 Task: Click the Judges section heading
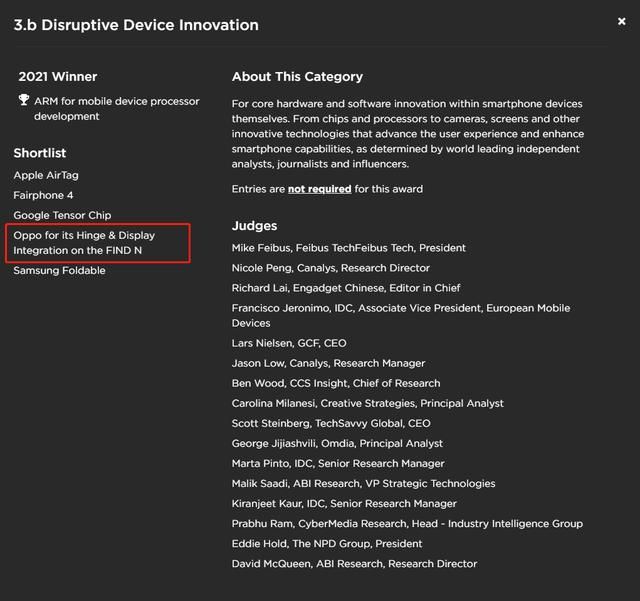[x=254, y=226]
